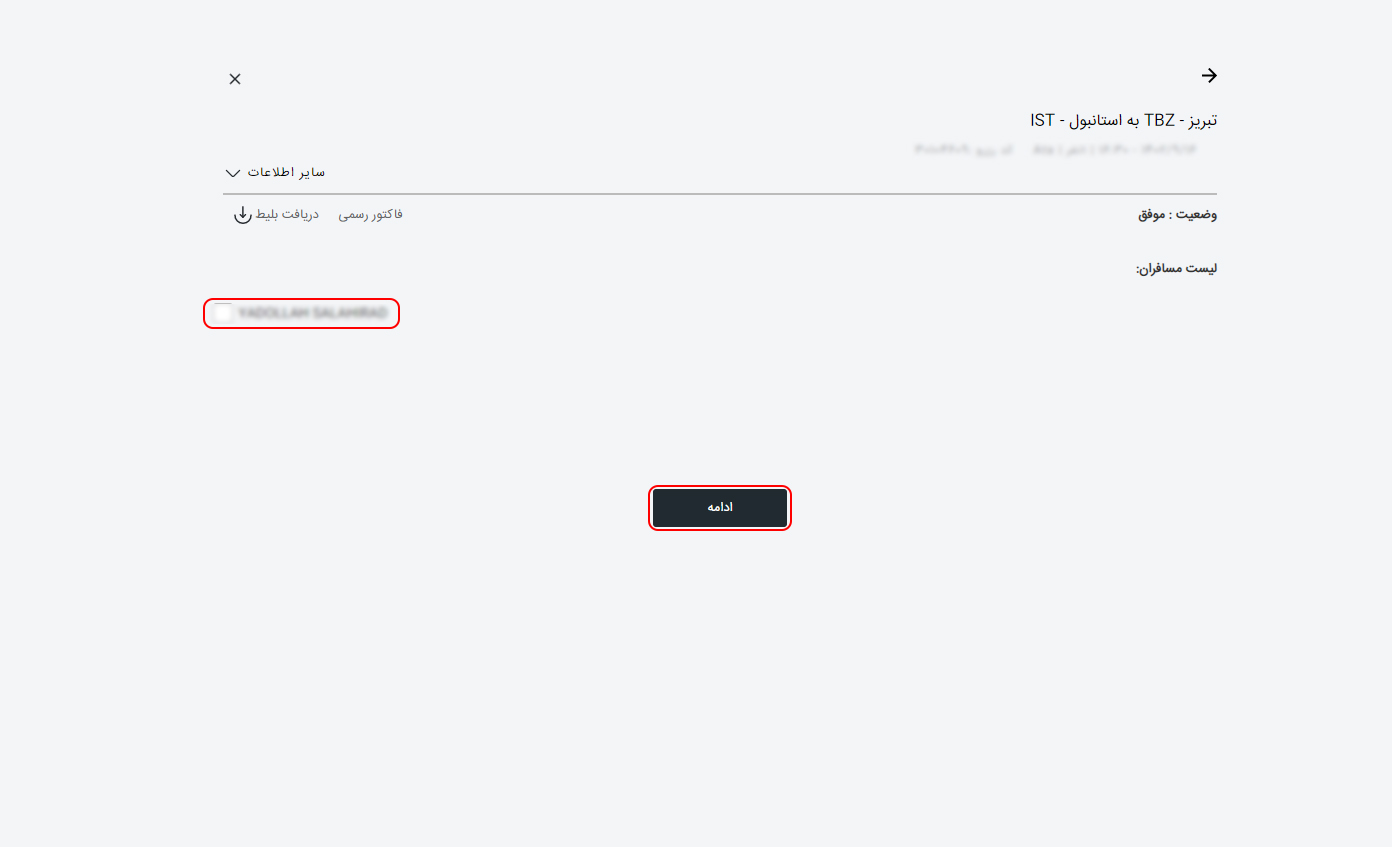
Task: Select the blurred passenger name label
Action: [312, 313]
